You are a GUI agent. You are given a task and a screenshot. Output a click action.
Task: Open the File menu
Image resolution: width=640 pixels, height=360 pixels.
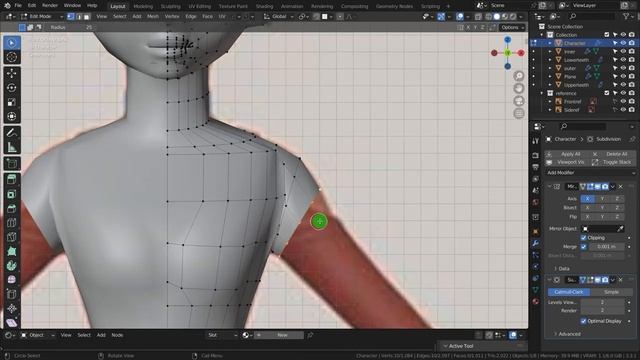[18, 6]
